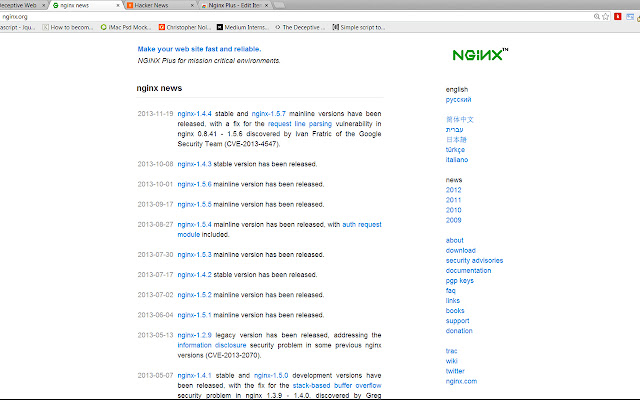Open the pgp keys link
The width and height of the screenshot is (640, 400).
tap(460, 281)
